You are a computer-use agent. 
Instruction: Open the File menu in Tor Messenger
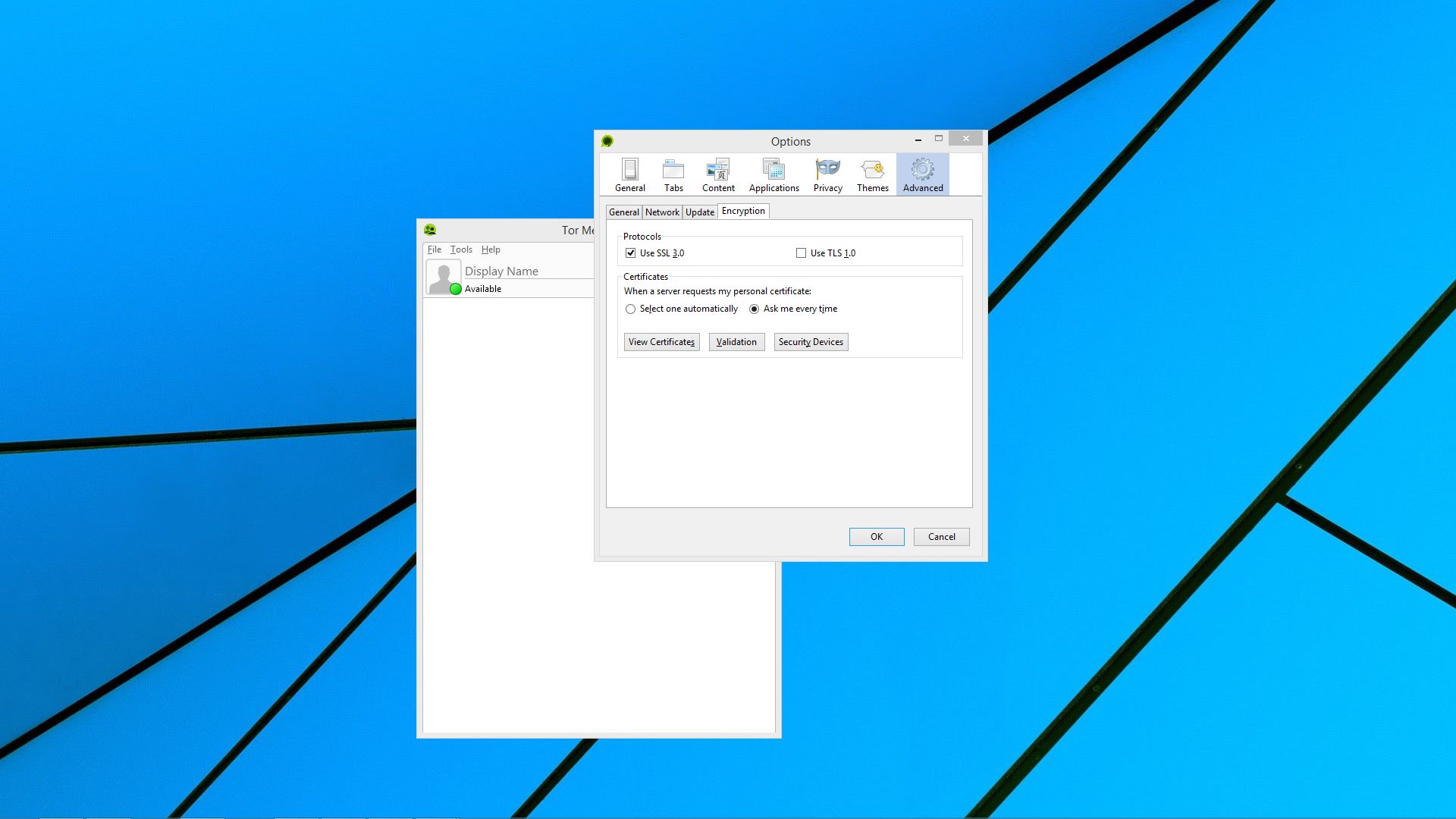435,249
